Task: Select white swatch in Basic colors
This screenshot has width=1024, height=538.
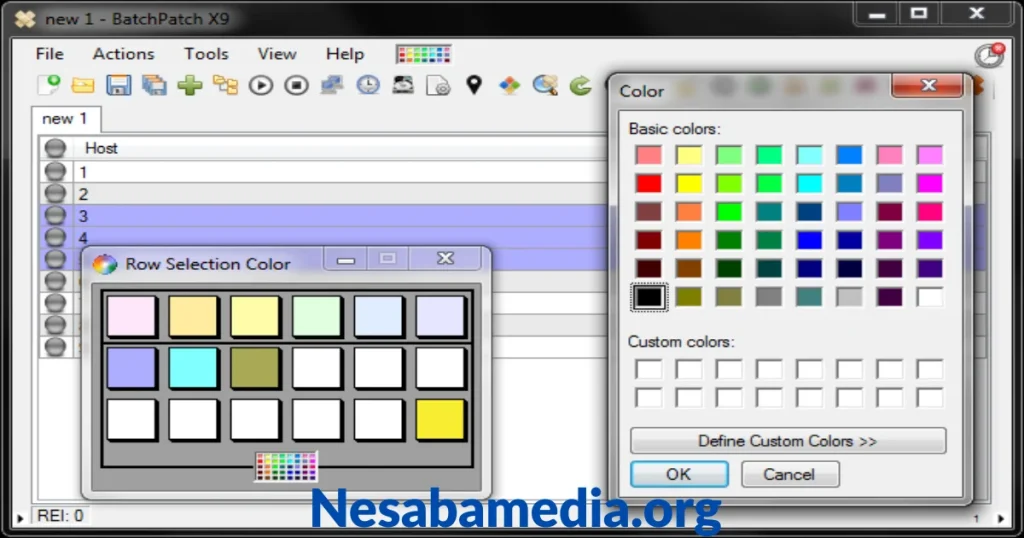Action: [x=930, y=297]
